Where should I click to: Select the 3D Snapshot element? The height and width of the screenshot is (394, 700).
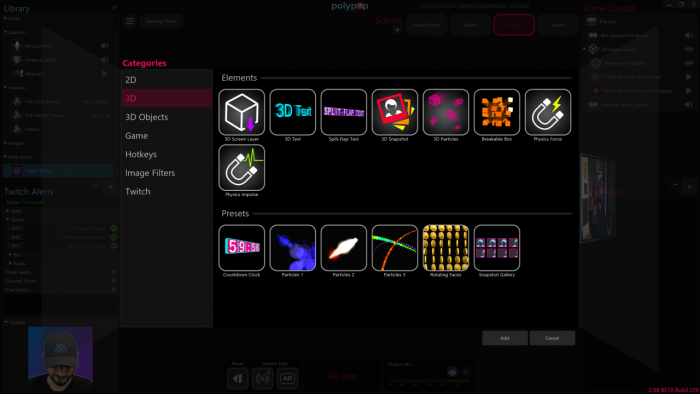pos(395,112)
